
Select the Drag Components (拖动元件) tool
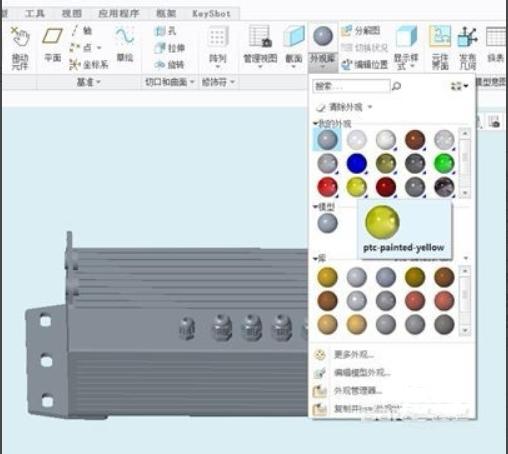coord(20,49)
